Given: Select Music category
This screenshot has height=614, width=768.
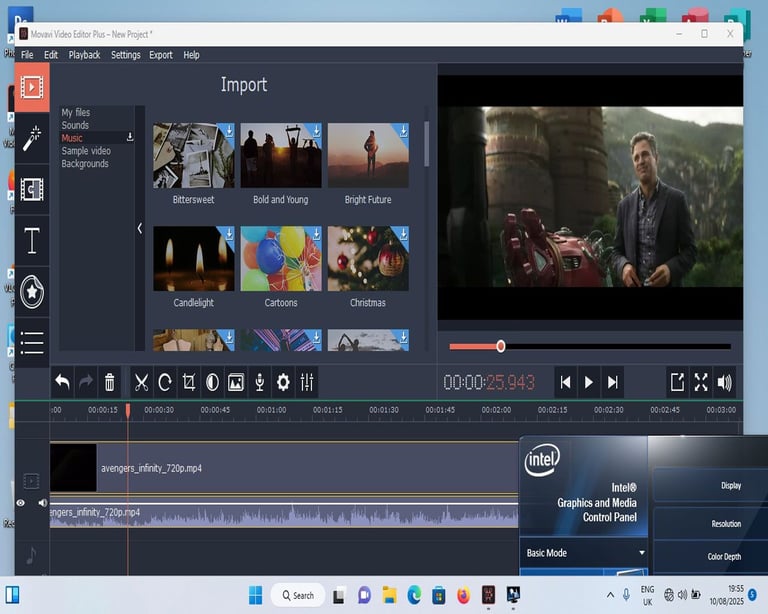Looking at the screenshot, I should (x=72, y=138).
